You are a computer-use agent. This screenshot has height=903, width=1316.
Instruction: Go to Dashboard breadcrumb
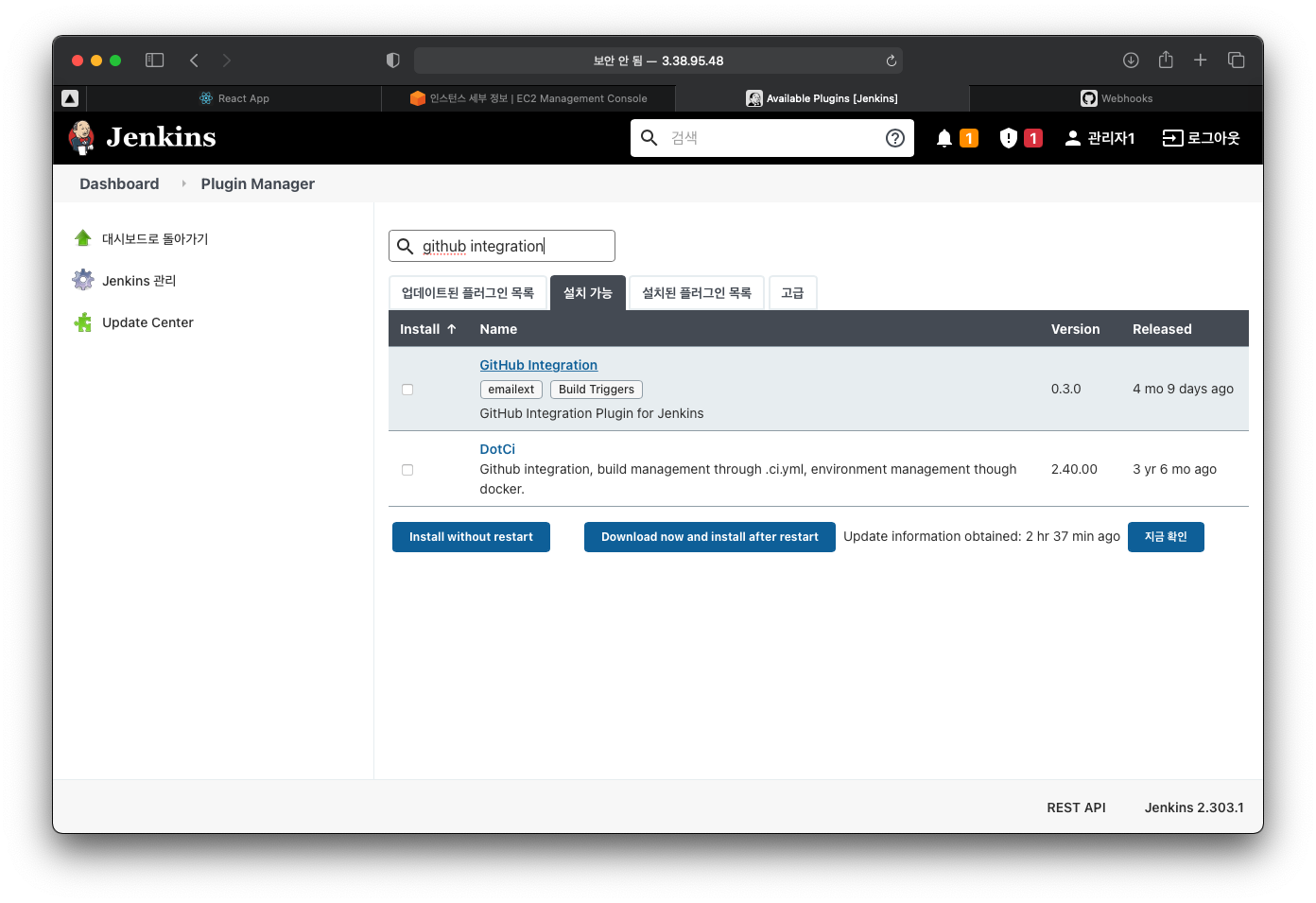pos(119,183)
